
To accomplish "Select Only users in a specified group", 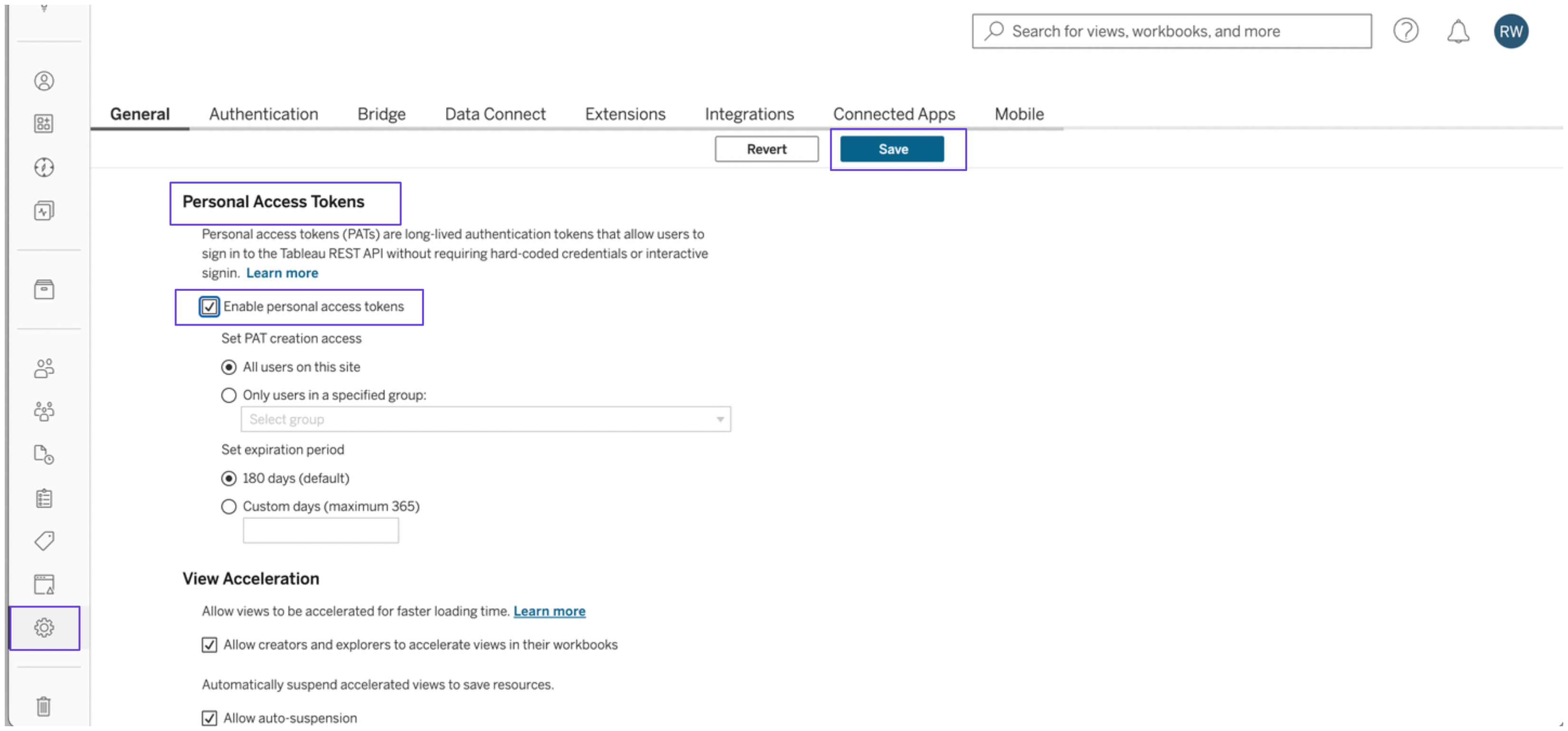I will point(228,395).
